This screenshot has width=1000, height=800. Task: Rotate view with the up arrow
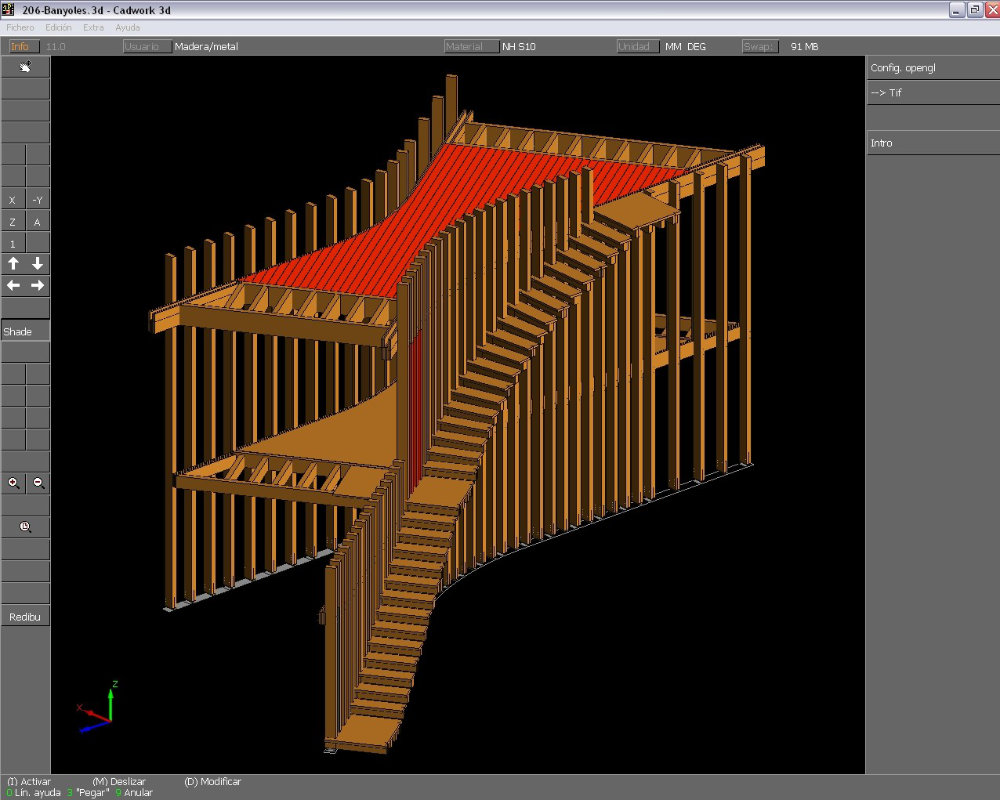pyautogui.click(x=13, y=264)
